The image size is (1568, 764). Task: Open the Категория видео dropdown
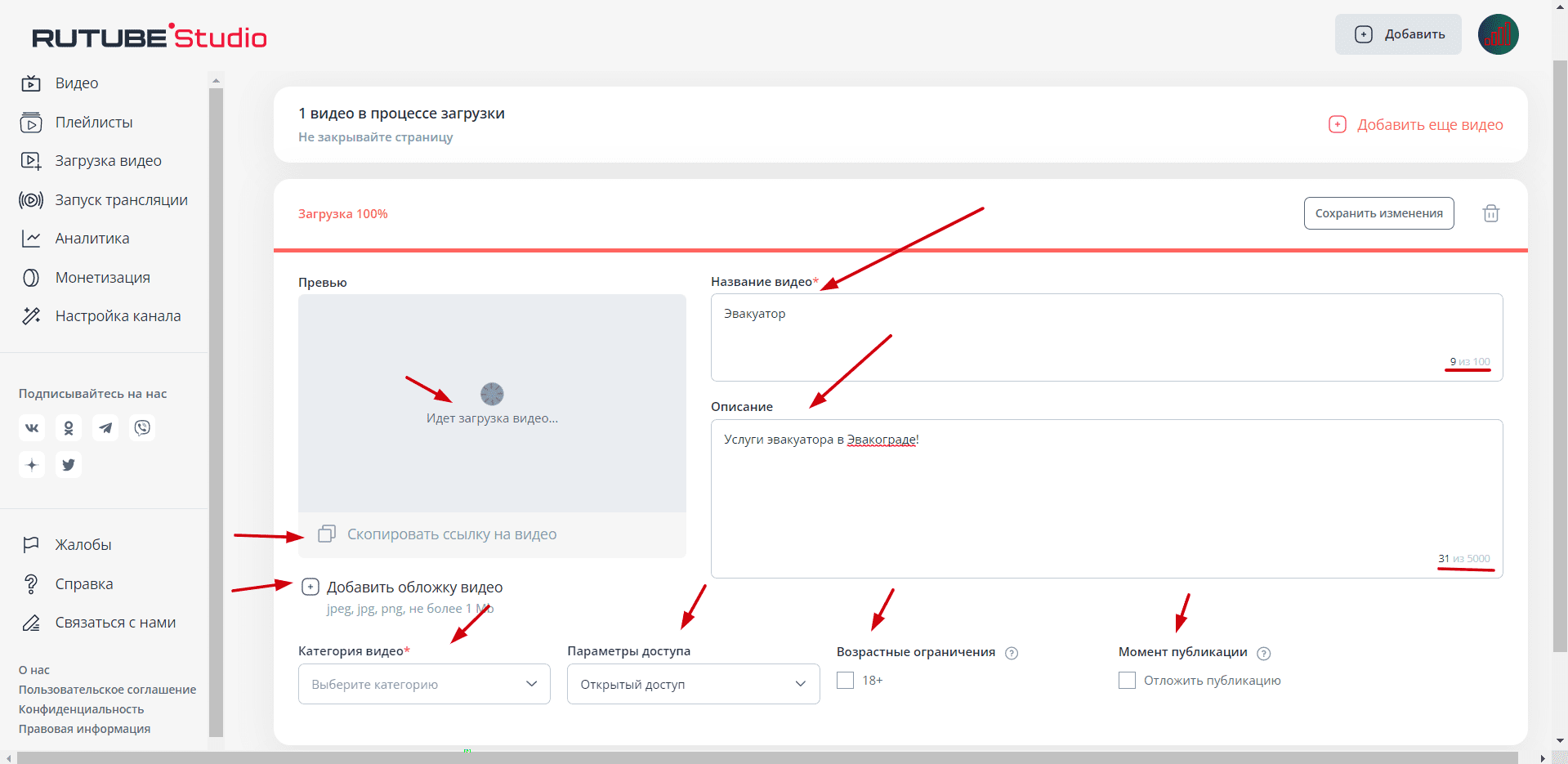(424, 684)
